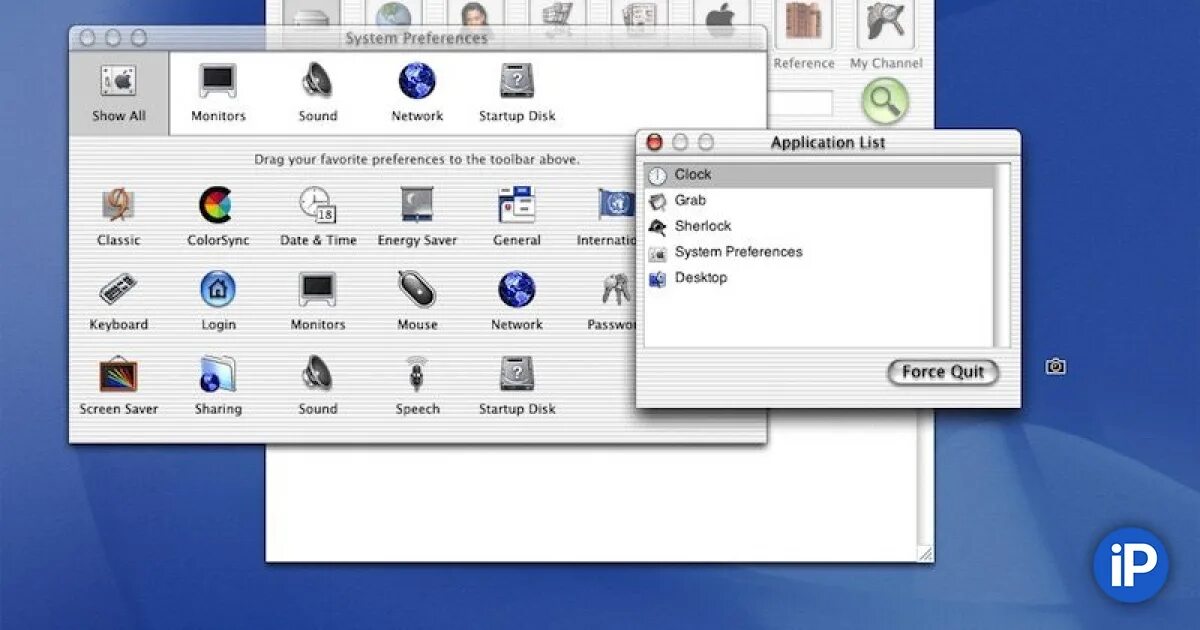Viewport: 1200px width, 630px height.
Task: Click the camera icon on the desktop
Action: click(1055, 367)
